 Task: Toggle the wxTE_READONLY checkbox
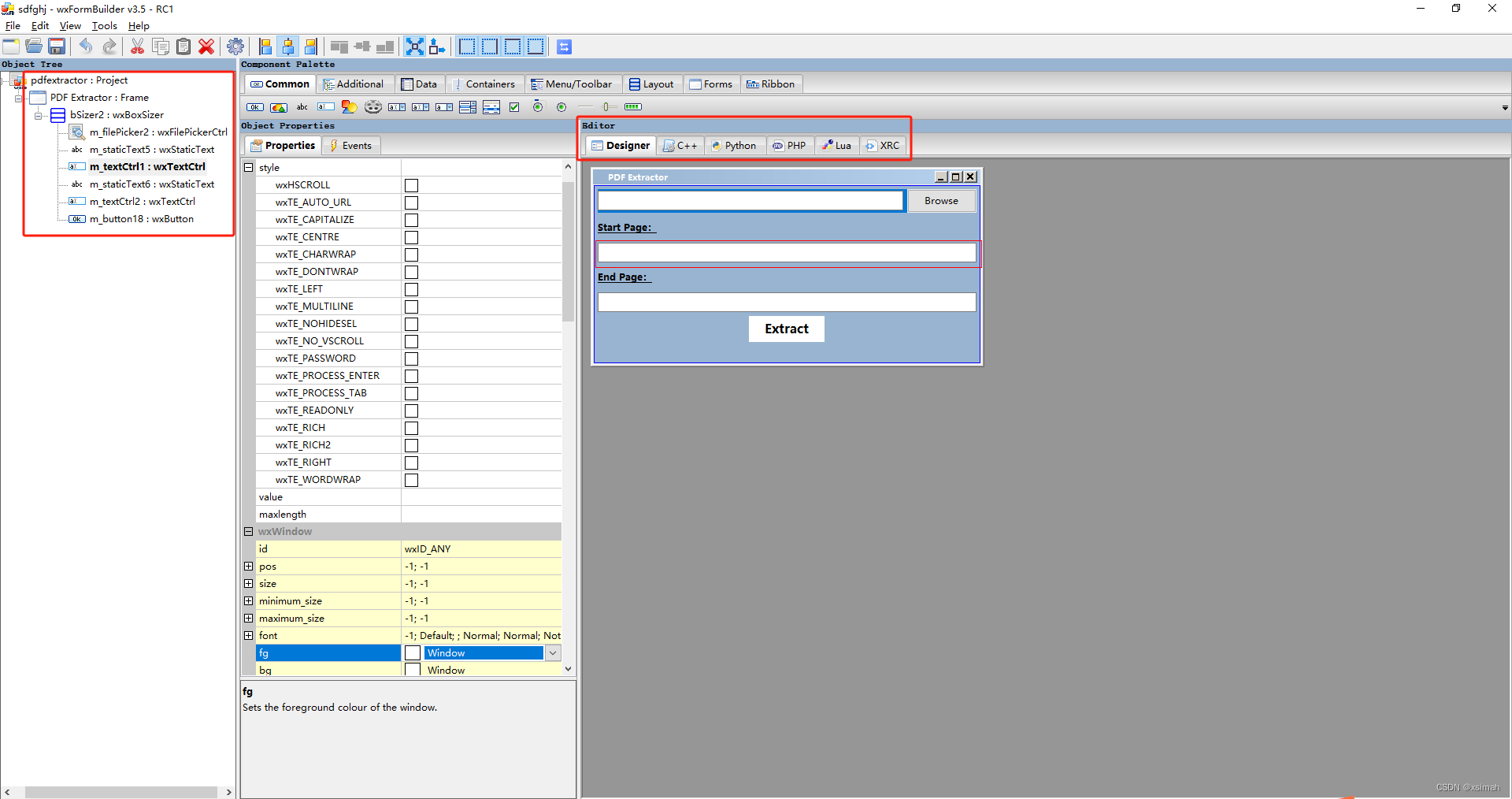(411, 411)
